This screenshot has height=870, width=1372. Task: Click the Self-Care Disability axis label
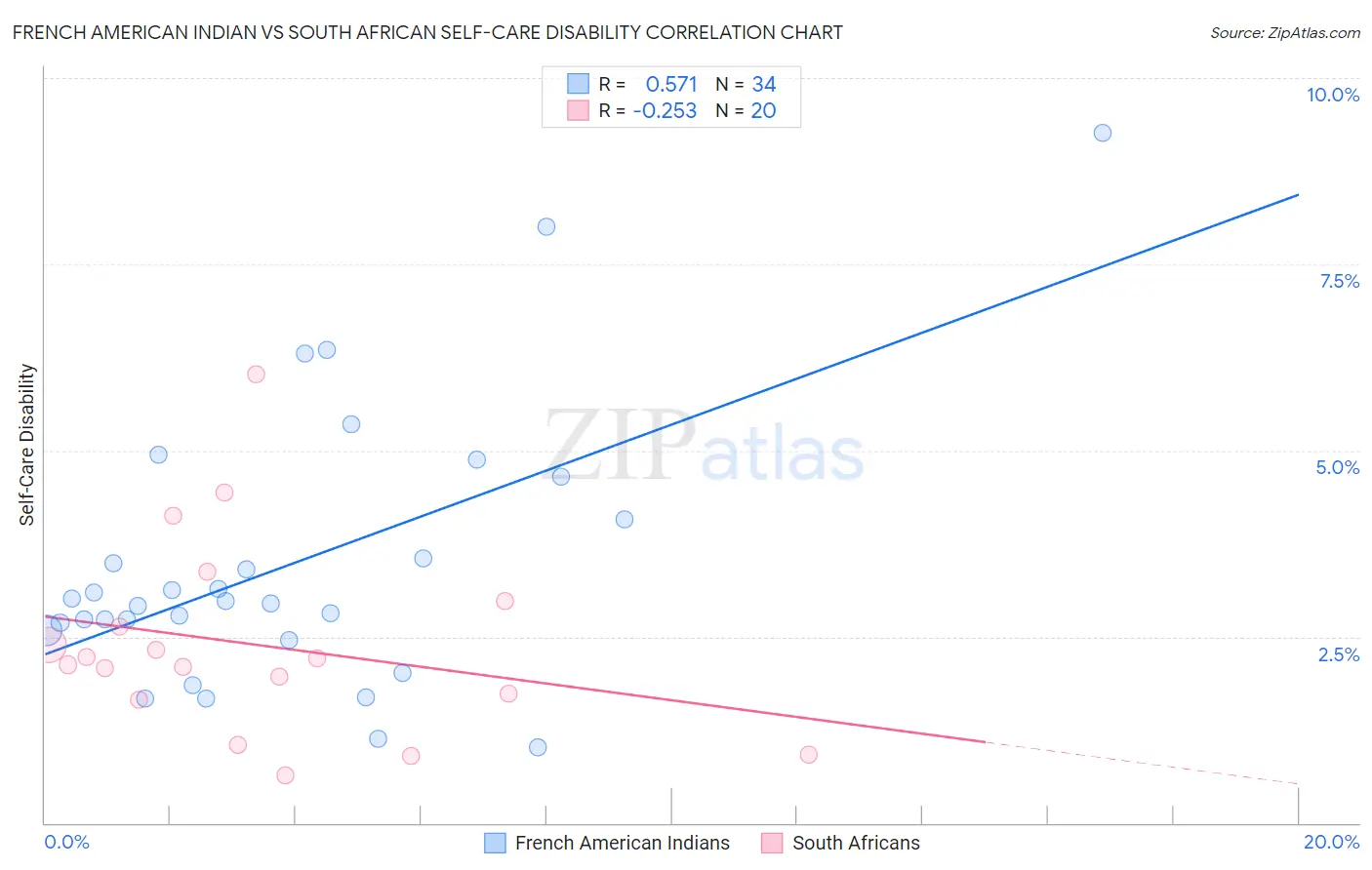pyautogui.click(x=26, y=445)
